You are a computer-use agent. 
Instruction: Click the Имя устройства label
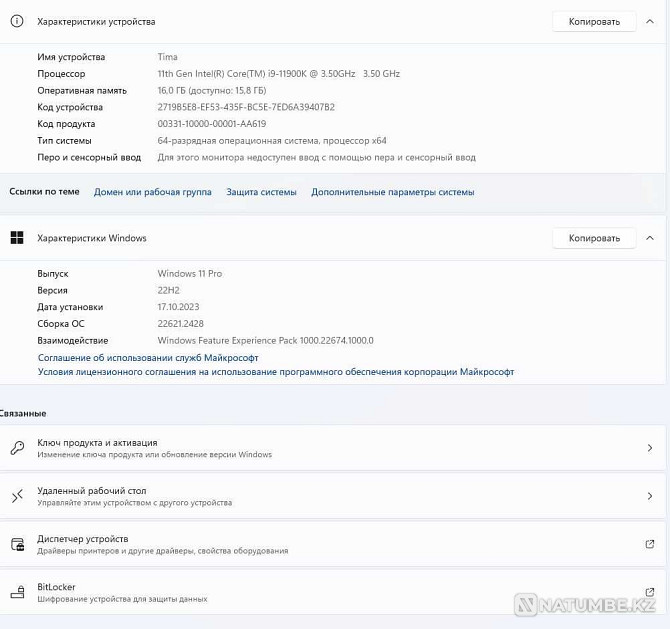point(71,57)
